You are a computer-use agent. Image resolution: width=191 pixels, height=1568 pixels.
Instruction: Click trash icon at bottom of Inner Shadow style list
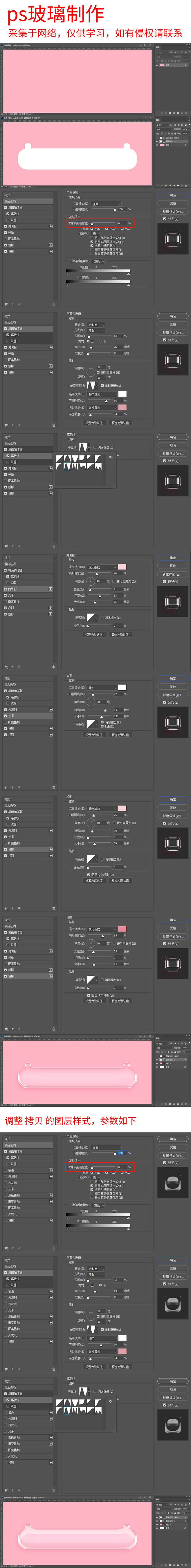coord(53,666)
